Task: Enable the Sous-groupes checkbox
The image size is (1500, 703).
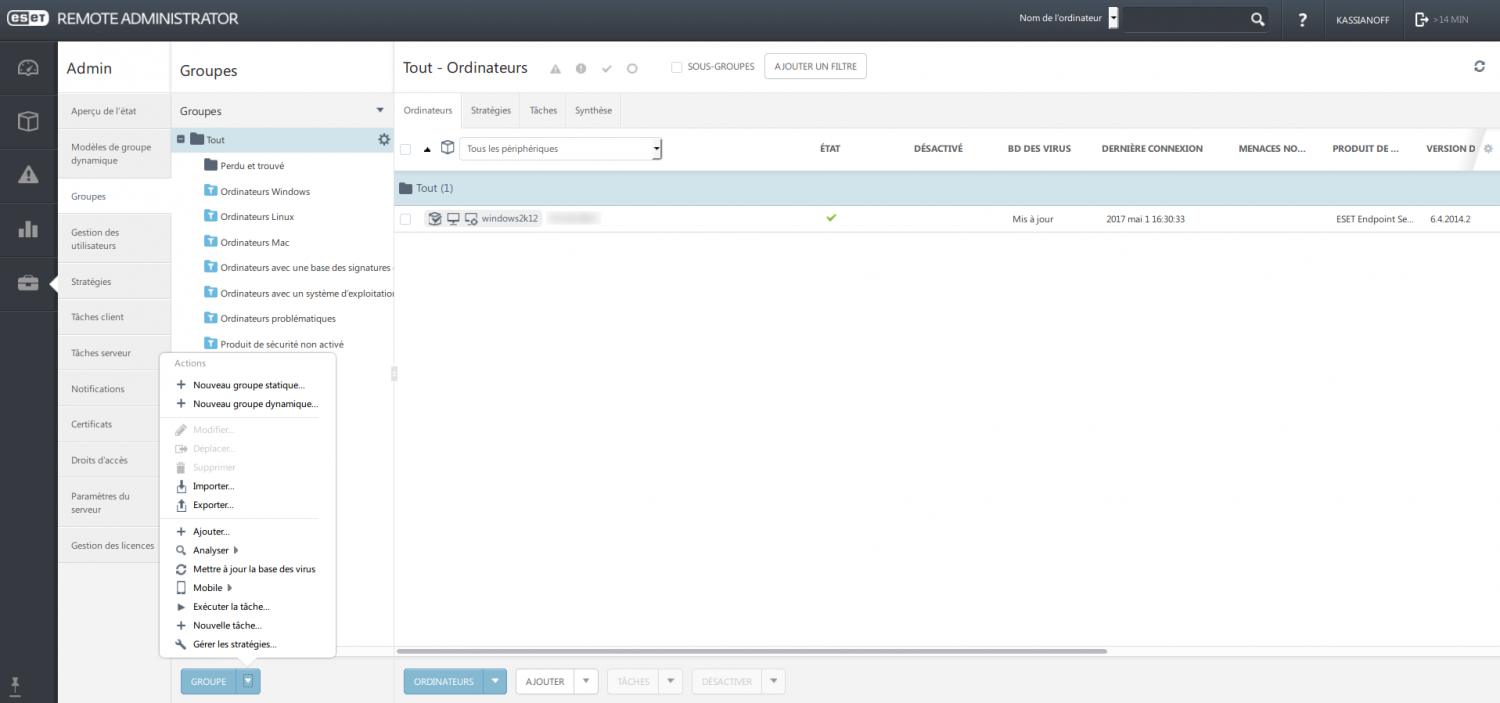Action: click(677, 67)
